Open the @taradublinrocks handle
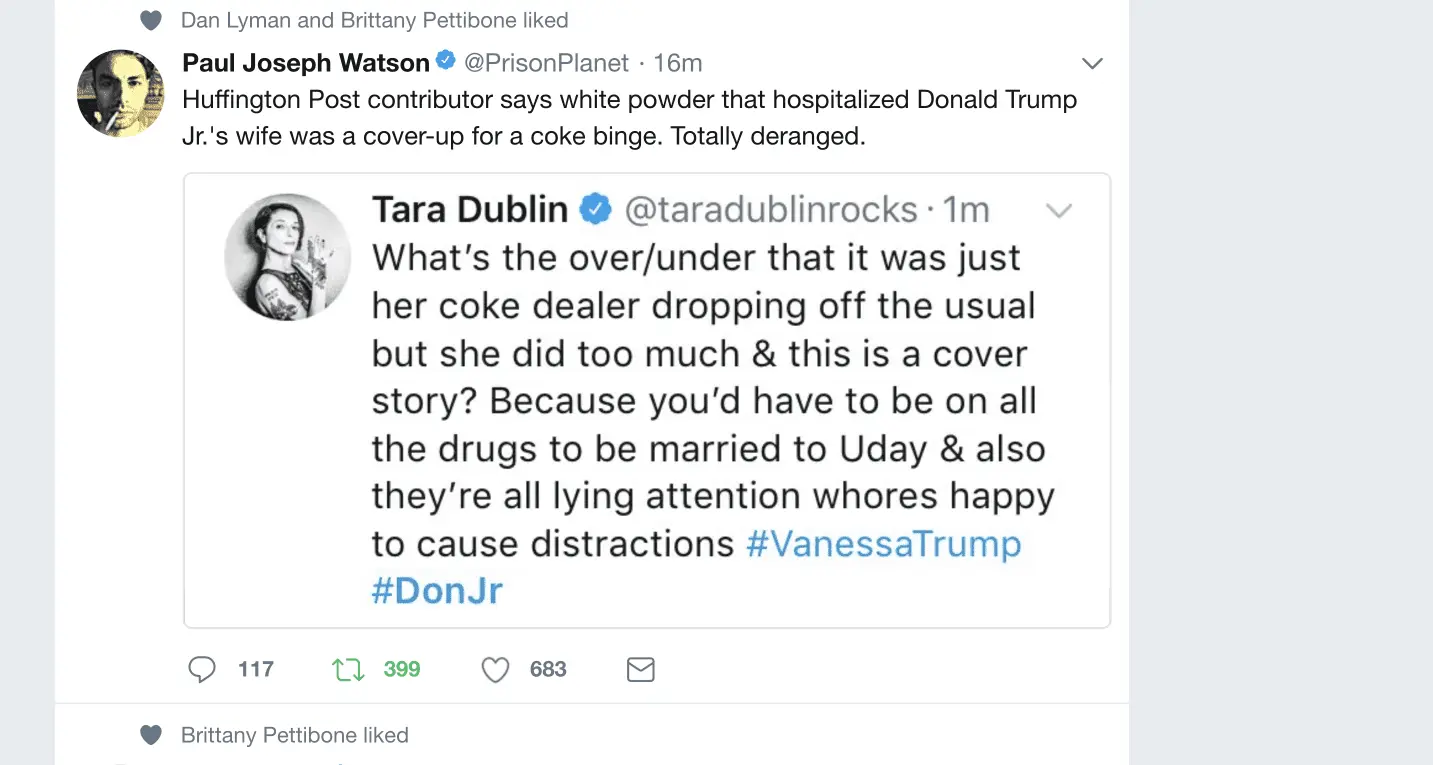Viewport: 1433px width, 765px height. 771,210
